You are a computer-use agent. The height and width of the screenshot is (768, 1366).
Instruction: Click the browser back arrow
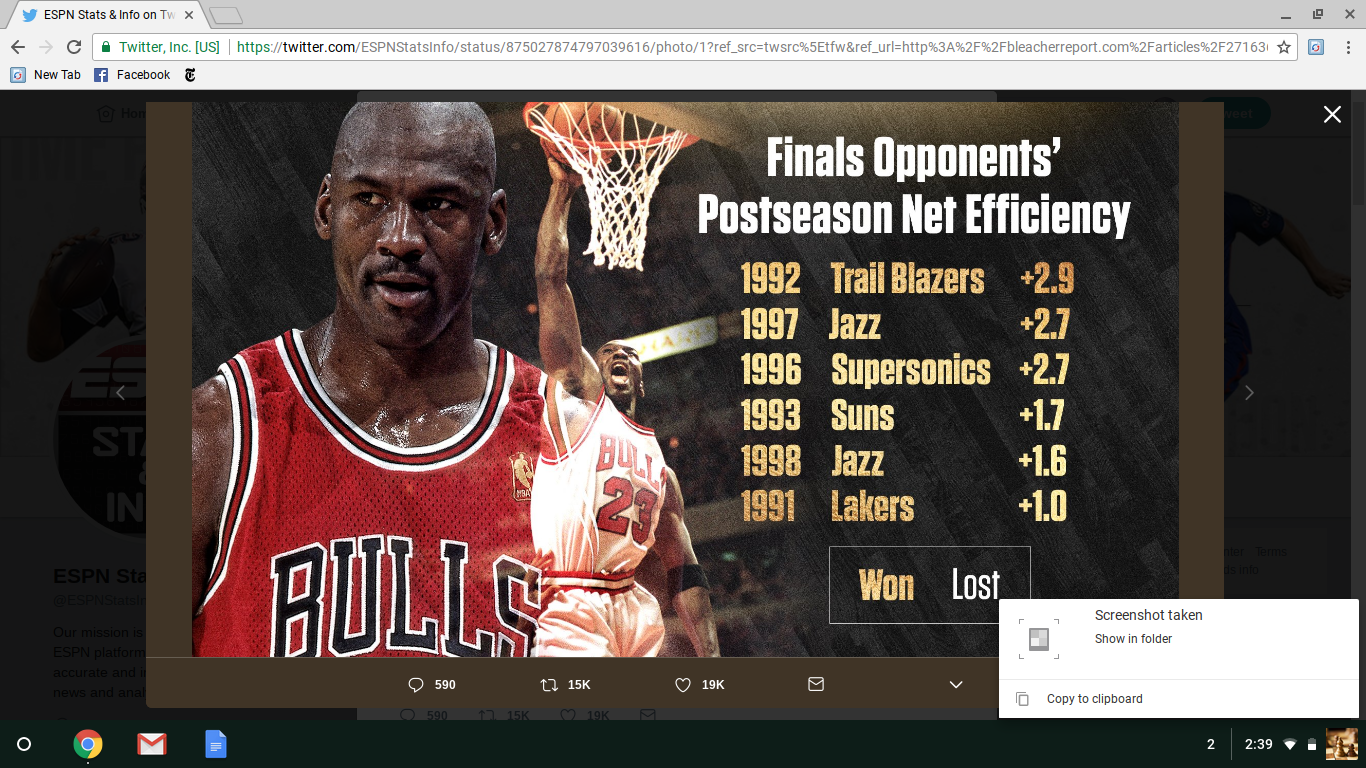click(x=18, y=47)
